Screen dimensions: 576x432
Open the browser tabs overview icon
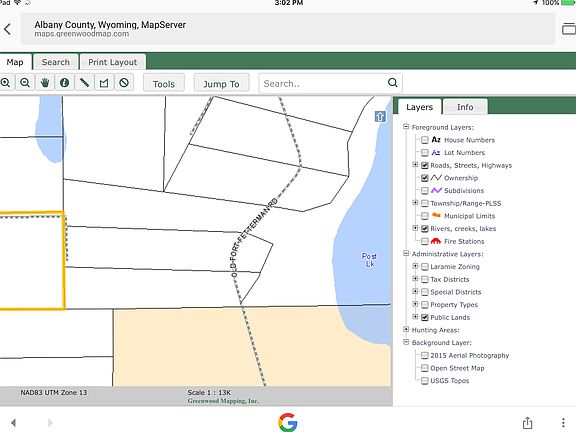pyautogui.click(x=569, y=29)
